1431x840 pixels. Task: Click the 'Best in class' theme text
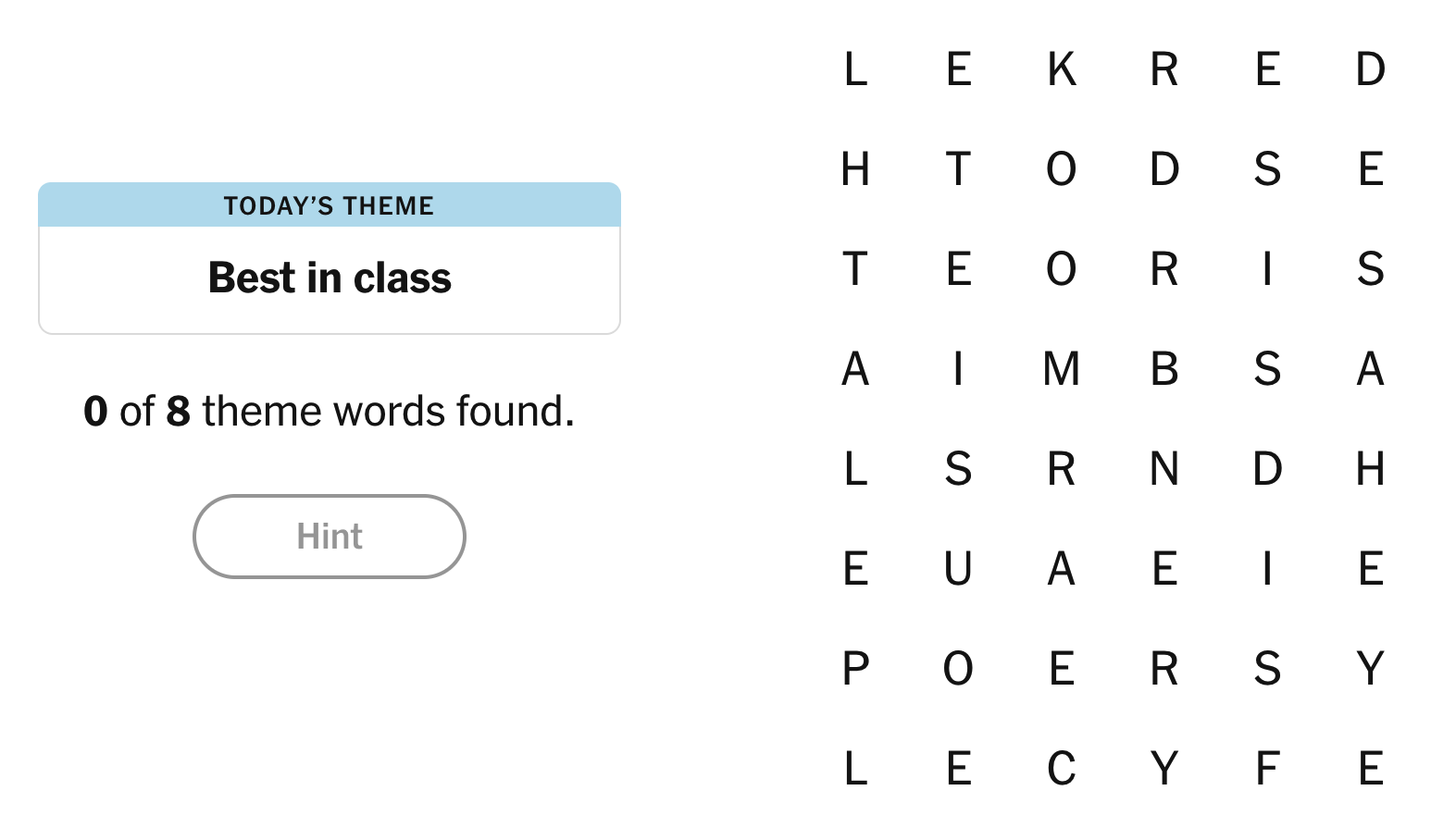tap(329, 278)
